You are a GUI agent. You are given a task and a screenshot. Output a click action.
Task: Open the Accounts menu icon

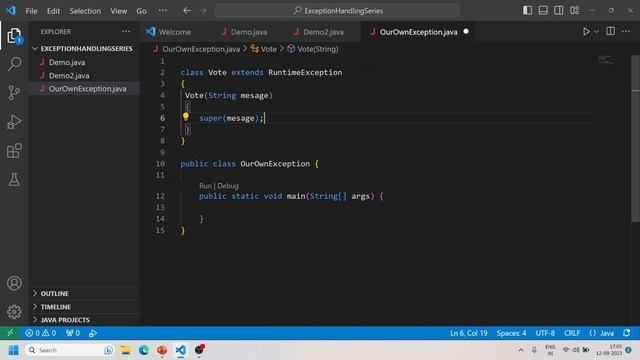(x=14, y=283)
